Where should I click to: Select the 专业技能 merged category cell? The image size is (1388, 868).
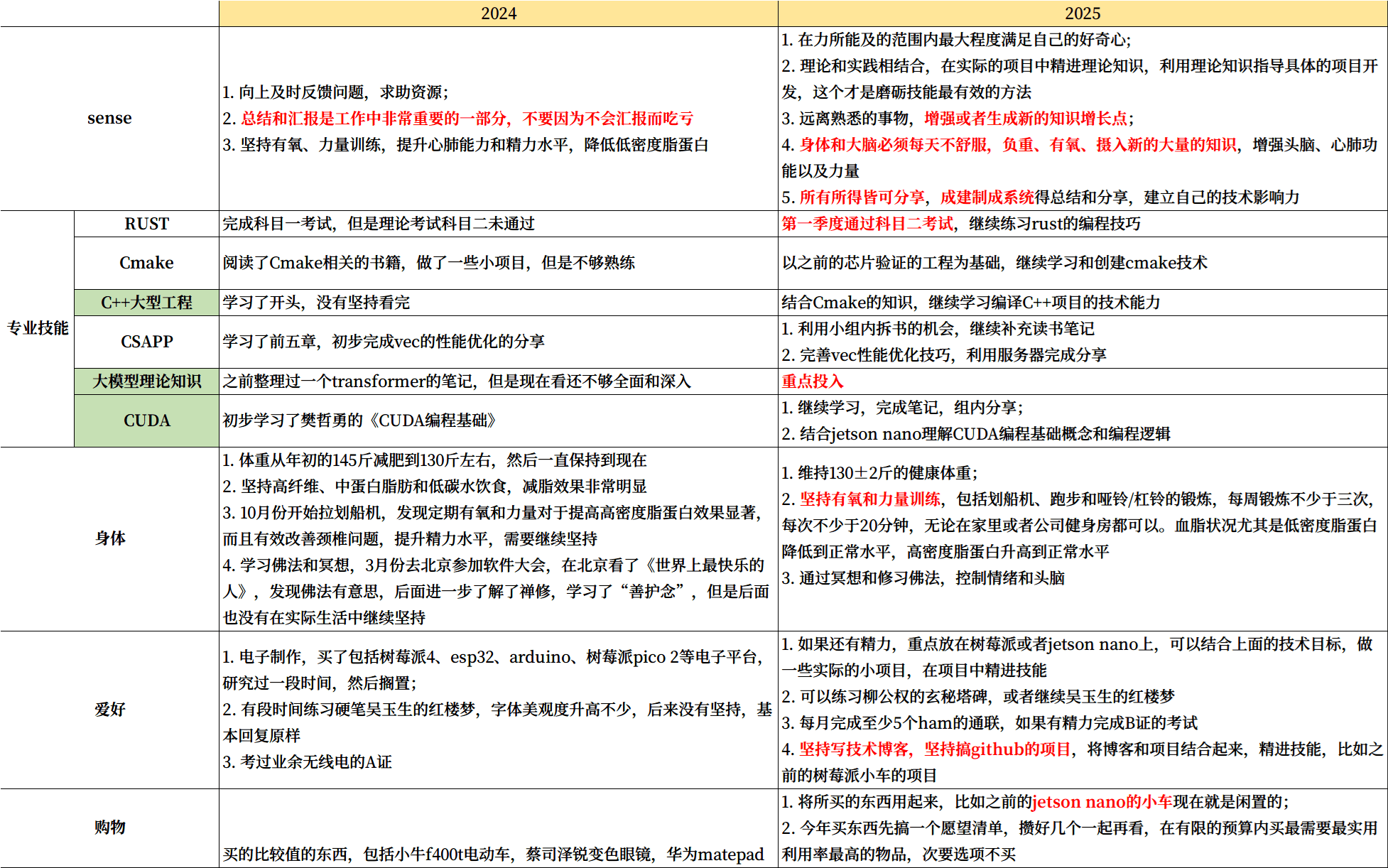coord(38,328)
